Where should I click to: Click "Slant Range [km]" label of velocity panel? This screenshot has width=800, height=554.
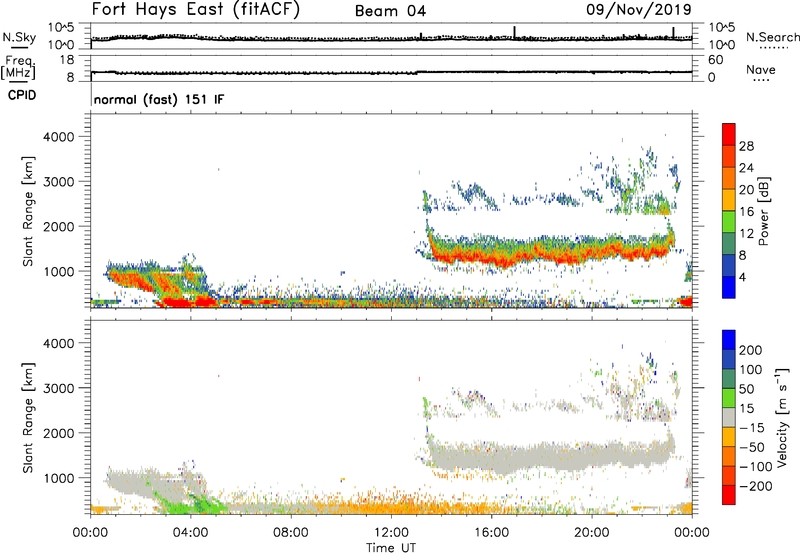click(28, 417)
